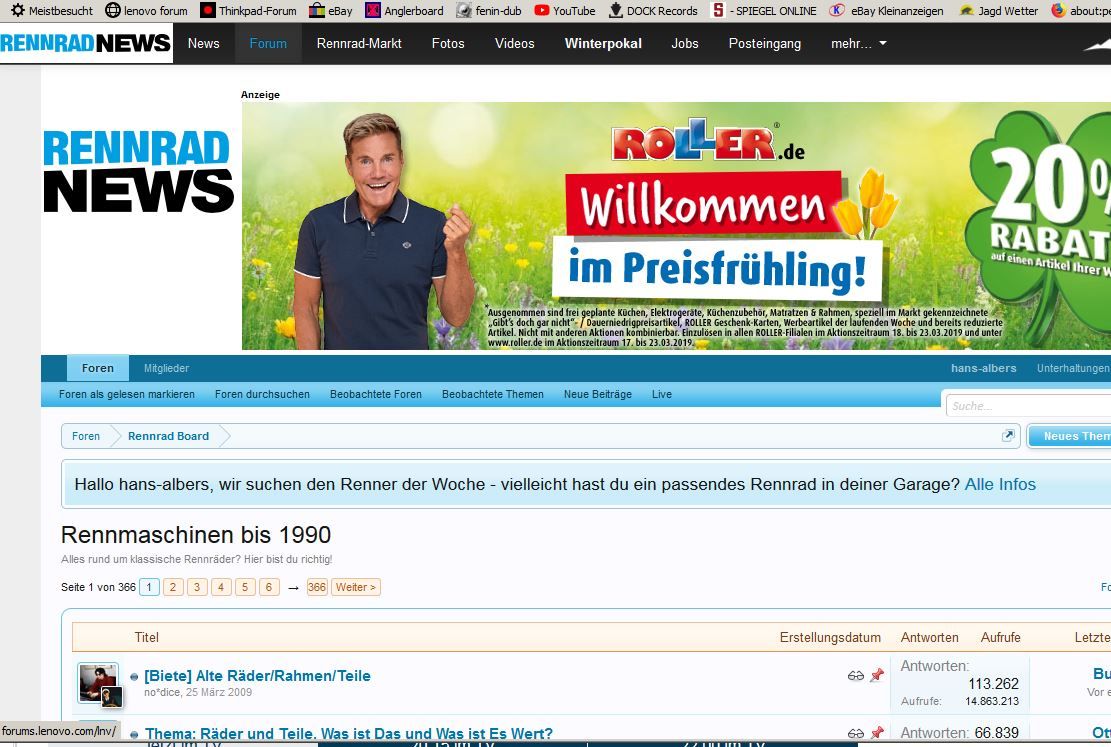Click the eBay bookmark icon
The image size is (1111, 747).
(x=317, y=11)
